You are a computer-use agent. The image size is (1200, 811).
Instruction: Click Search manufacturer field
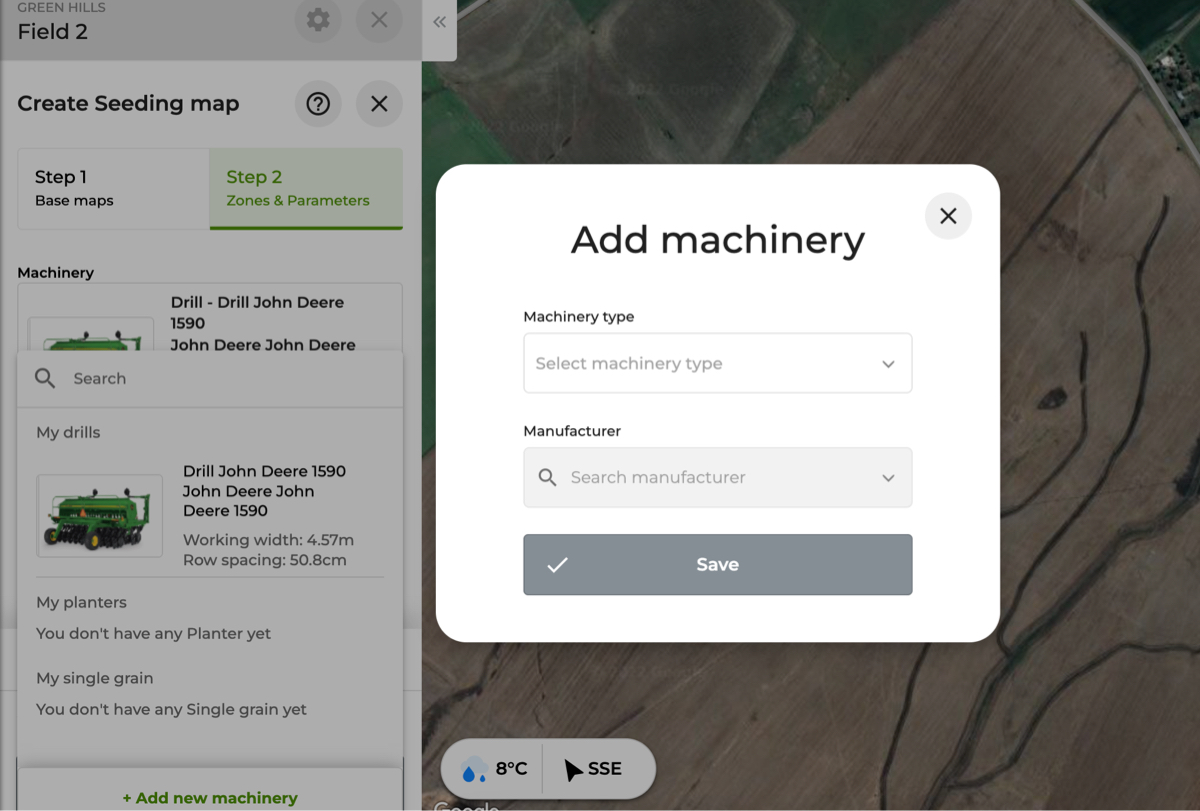pos(717,477)
